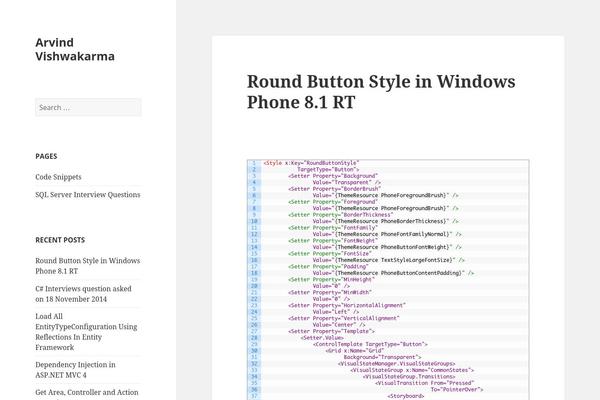Open Get Area, Controller and Action post
600x400 pixels.
click(x=87, y=392)
